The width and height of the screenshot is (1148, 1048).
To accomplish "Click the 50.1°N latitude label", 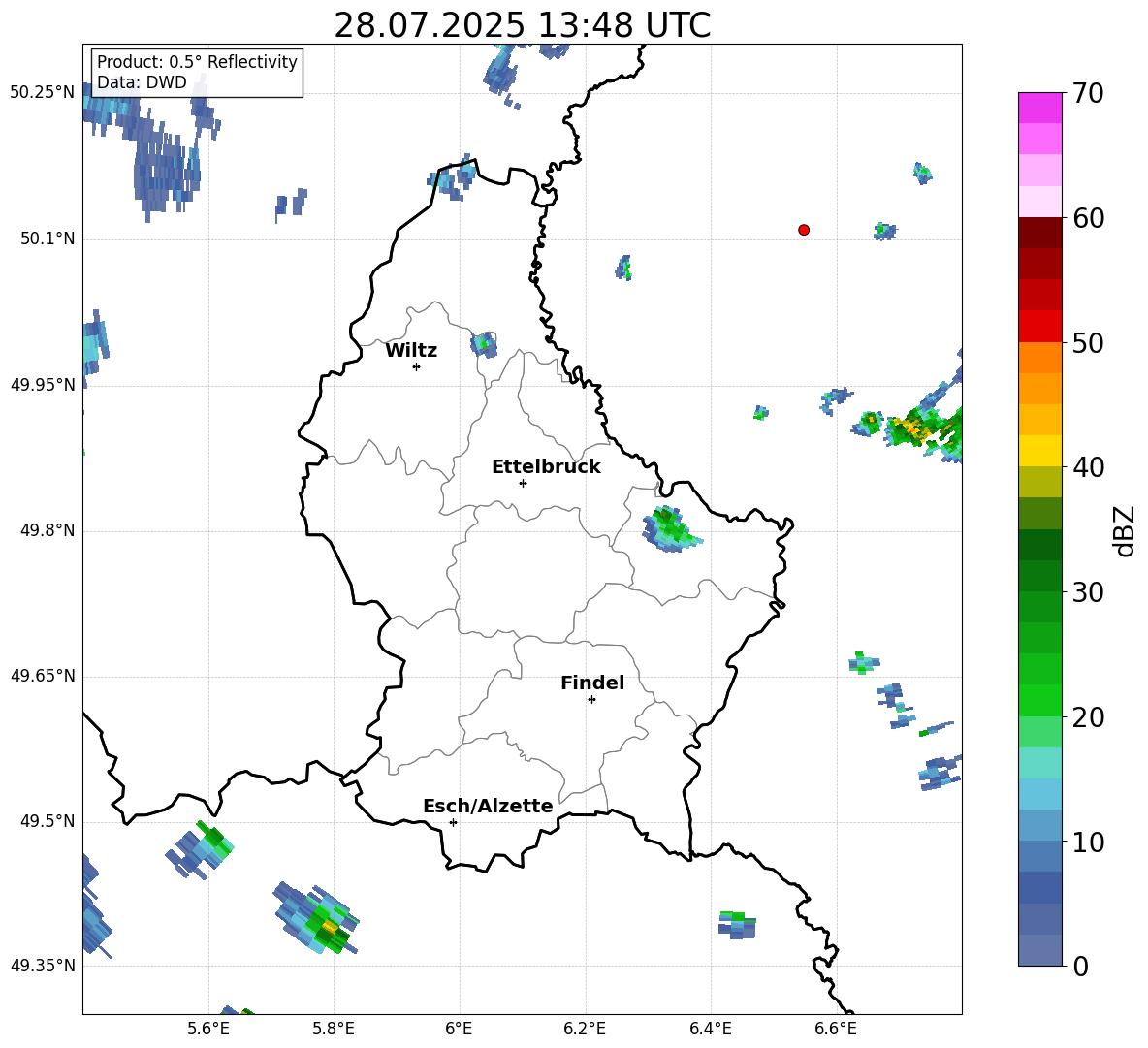I will [x=48, y=238].
